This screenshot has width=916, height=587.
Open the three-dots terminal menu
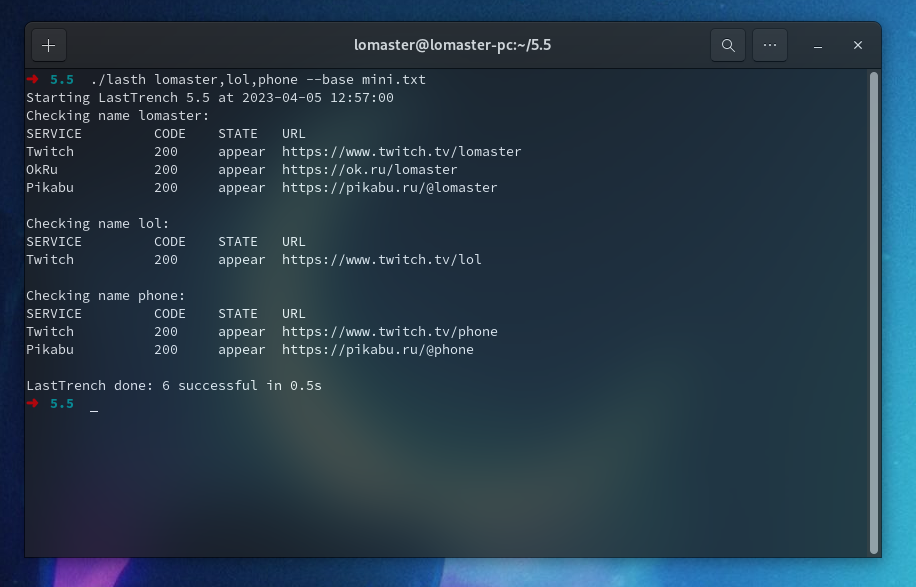coord(770,45)
